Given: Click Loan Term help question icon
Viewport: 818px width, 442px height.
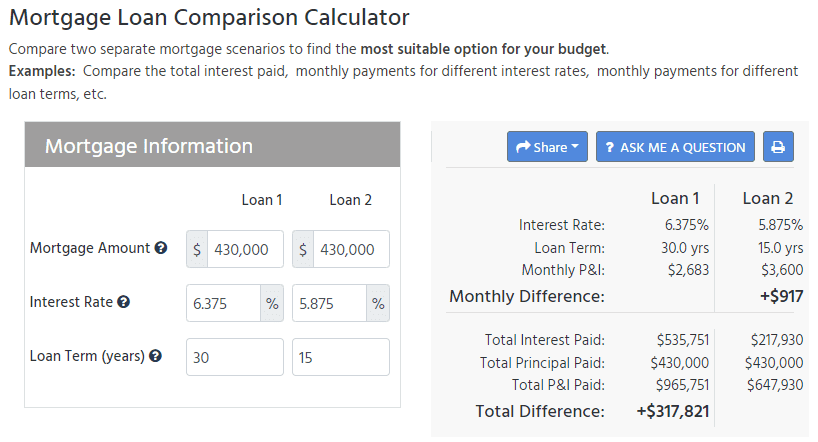Looking at the screenshot, I should 156,355.
